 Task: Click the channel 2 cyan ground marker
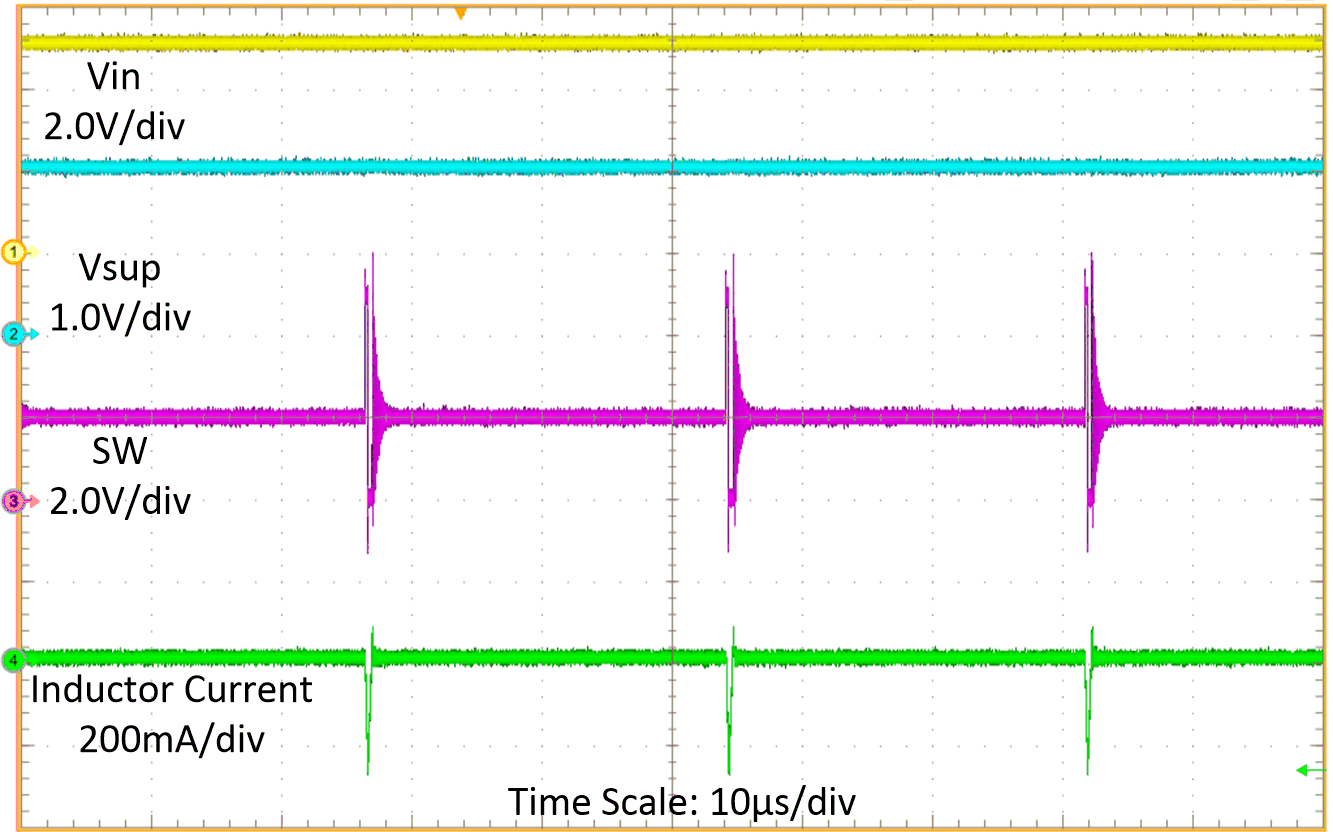pos(15,335)
